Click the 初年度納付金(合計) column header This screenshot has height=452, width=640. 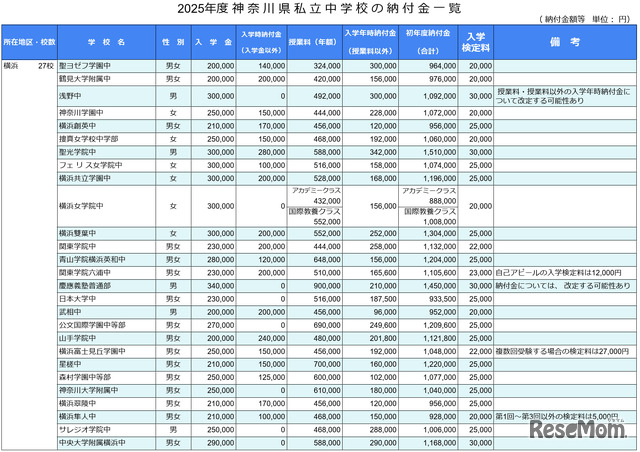[428, 42]
